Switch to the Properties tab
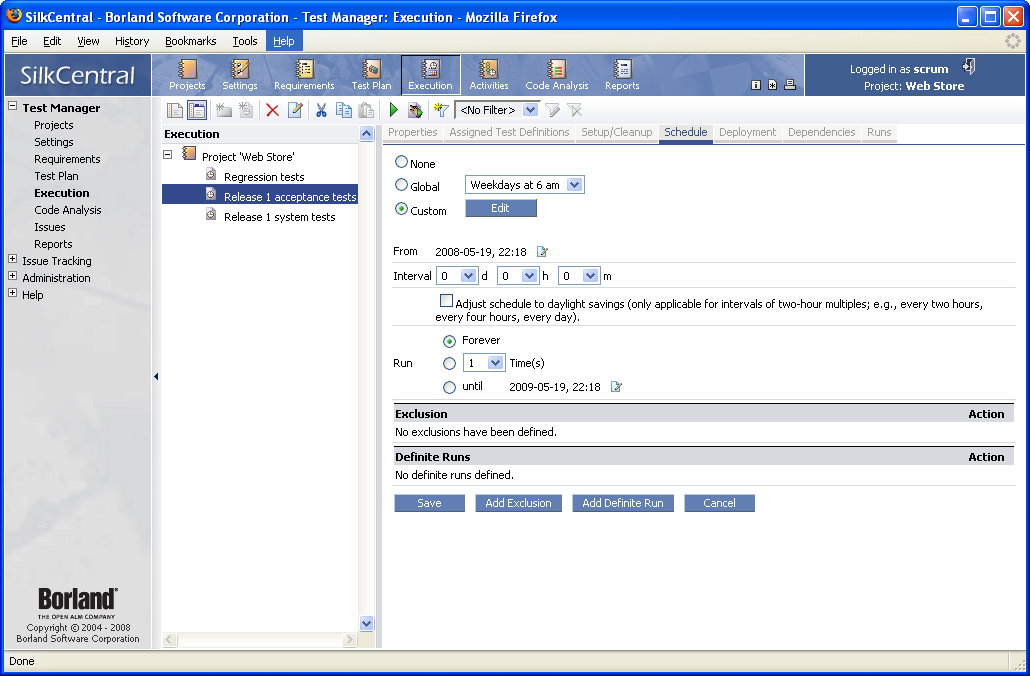The height and width of the screenshot is (676, 1030). tap(413, 132)
